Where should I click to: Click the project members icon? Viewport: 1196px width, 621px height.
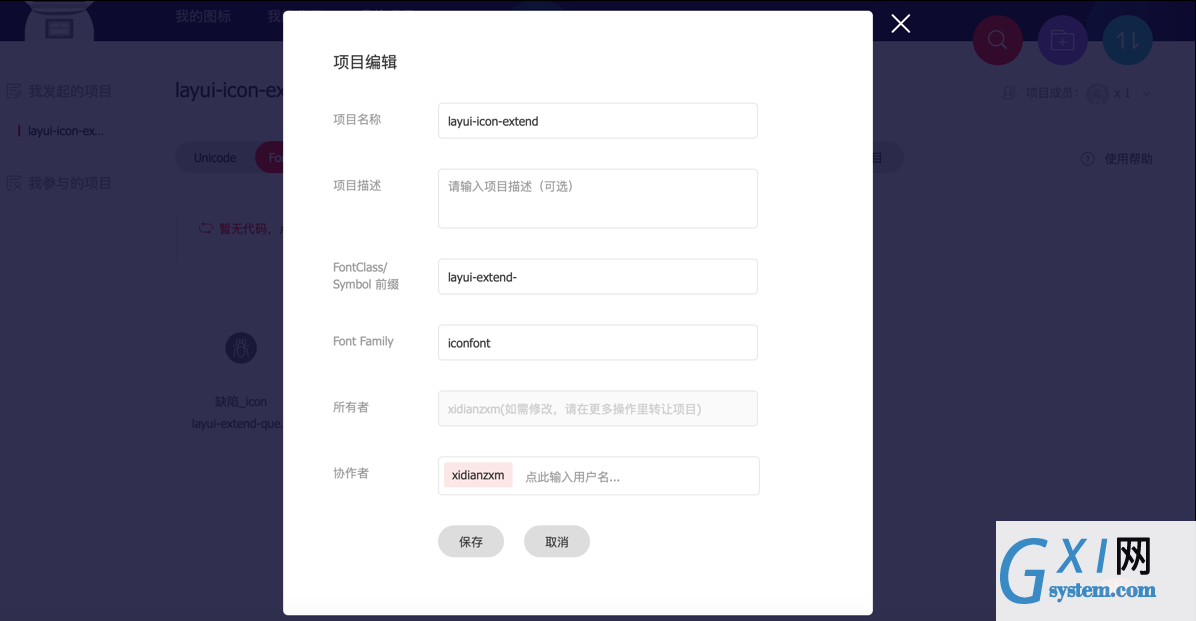[x=1009, y=92]
